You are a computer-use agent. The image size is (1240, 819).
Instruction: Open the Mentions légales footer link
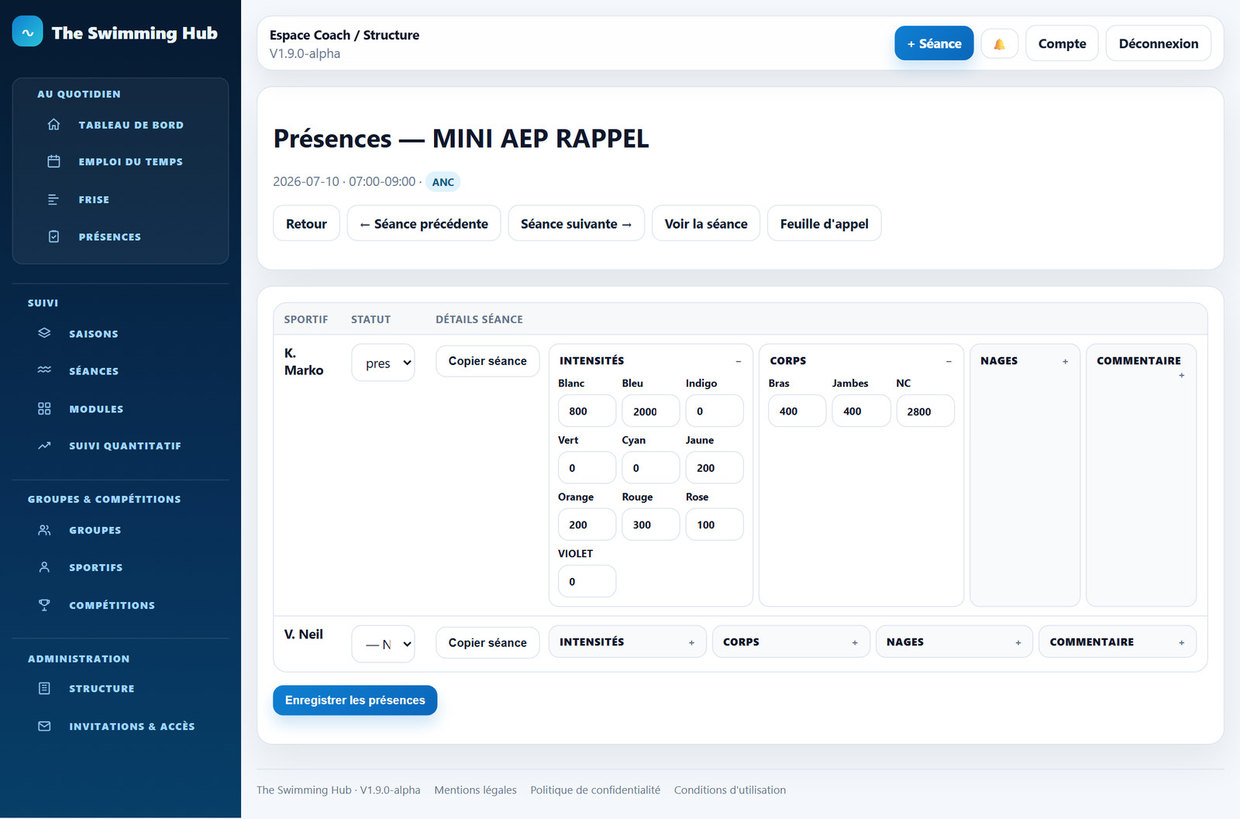click(475, 790)
